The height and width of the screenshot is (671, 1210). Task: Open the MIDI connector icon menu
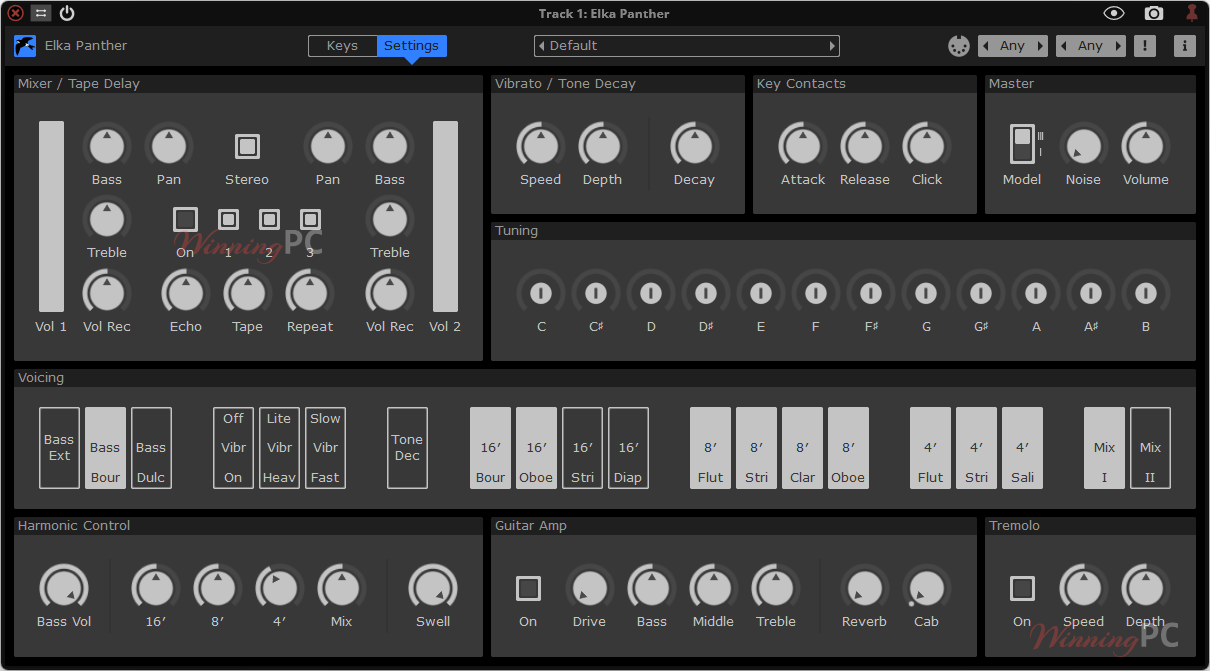[x=958, y=46]
